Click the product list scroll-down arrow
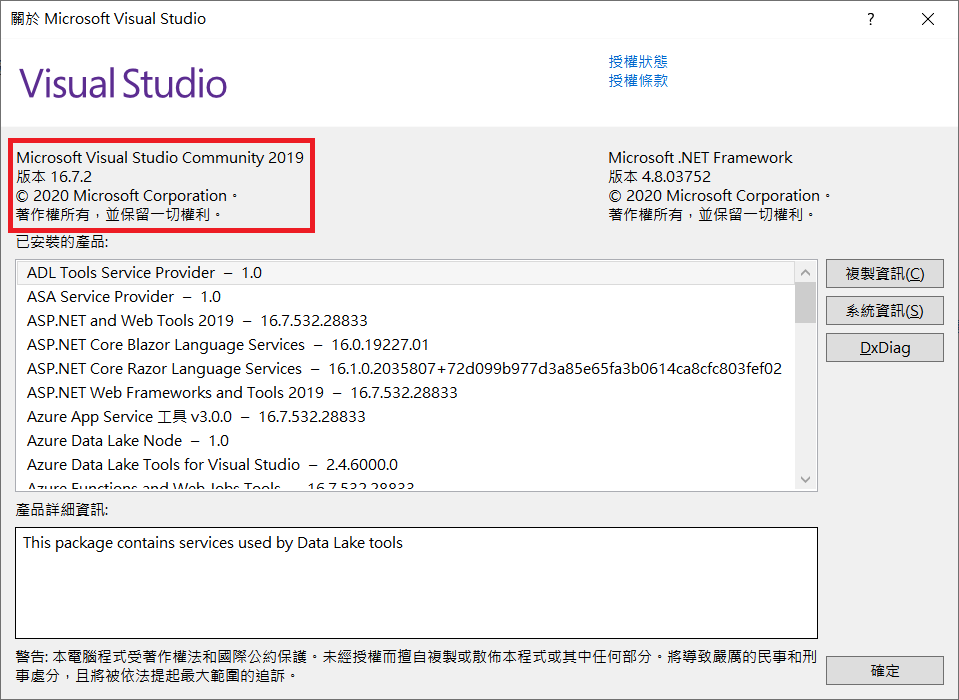 pos(805,480)
